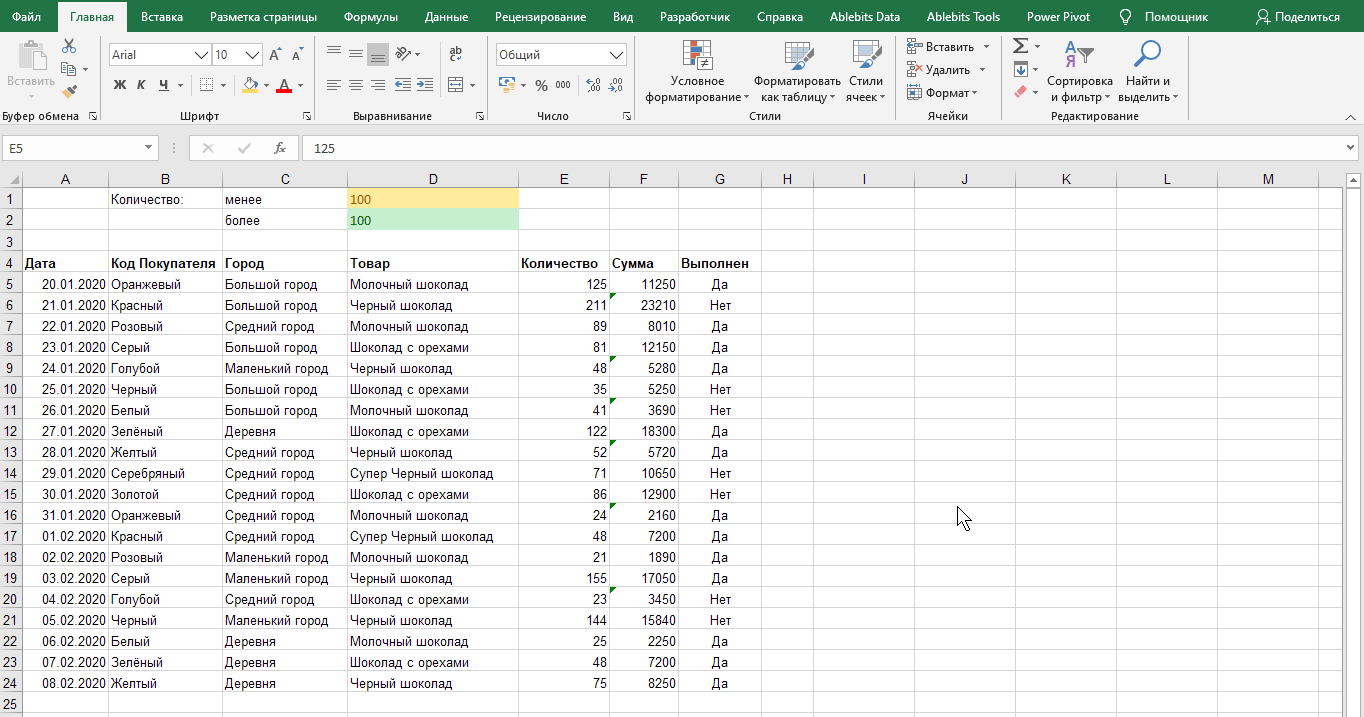Click the yellow fill color button
This screenshot has height=717, width=1364.
(x=249, y=85)
